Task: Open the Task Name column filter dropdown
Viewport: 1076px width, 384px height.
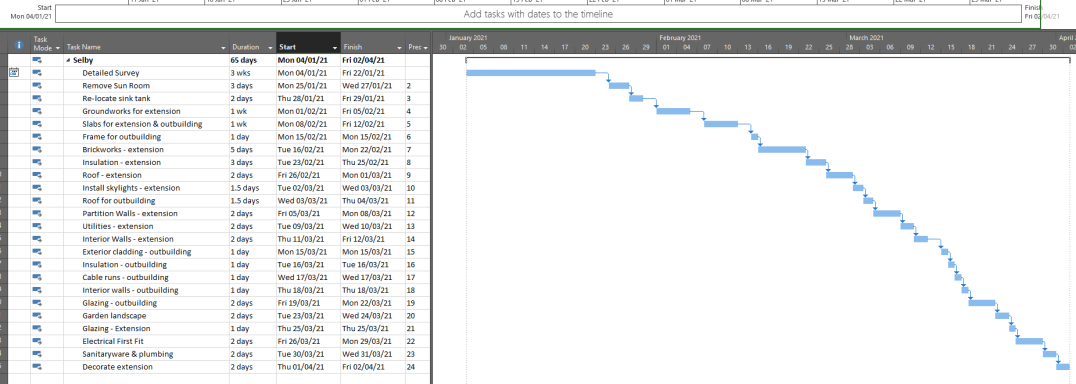Action: pyautogui.click(x=224, y=48)
